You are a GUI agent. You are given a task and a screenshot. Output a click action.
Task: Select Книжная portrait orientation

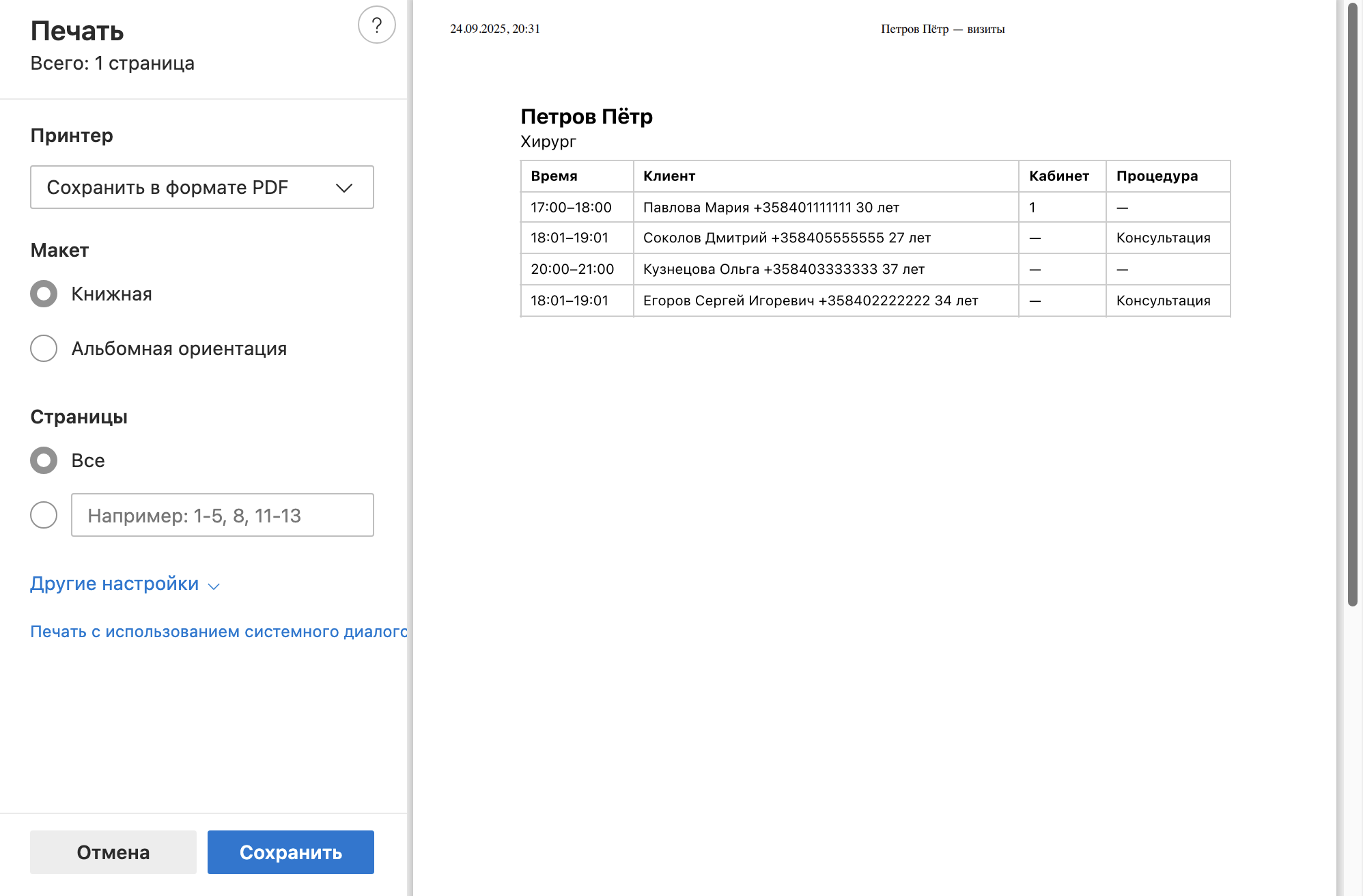(44, 294)
